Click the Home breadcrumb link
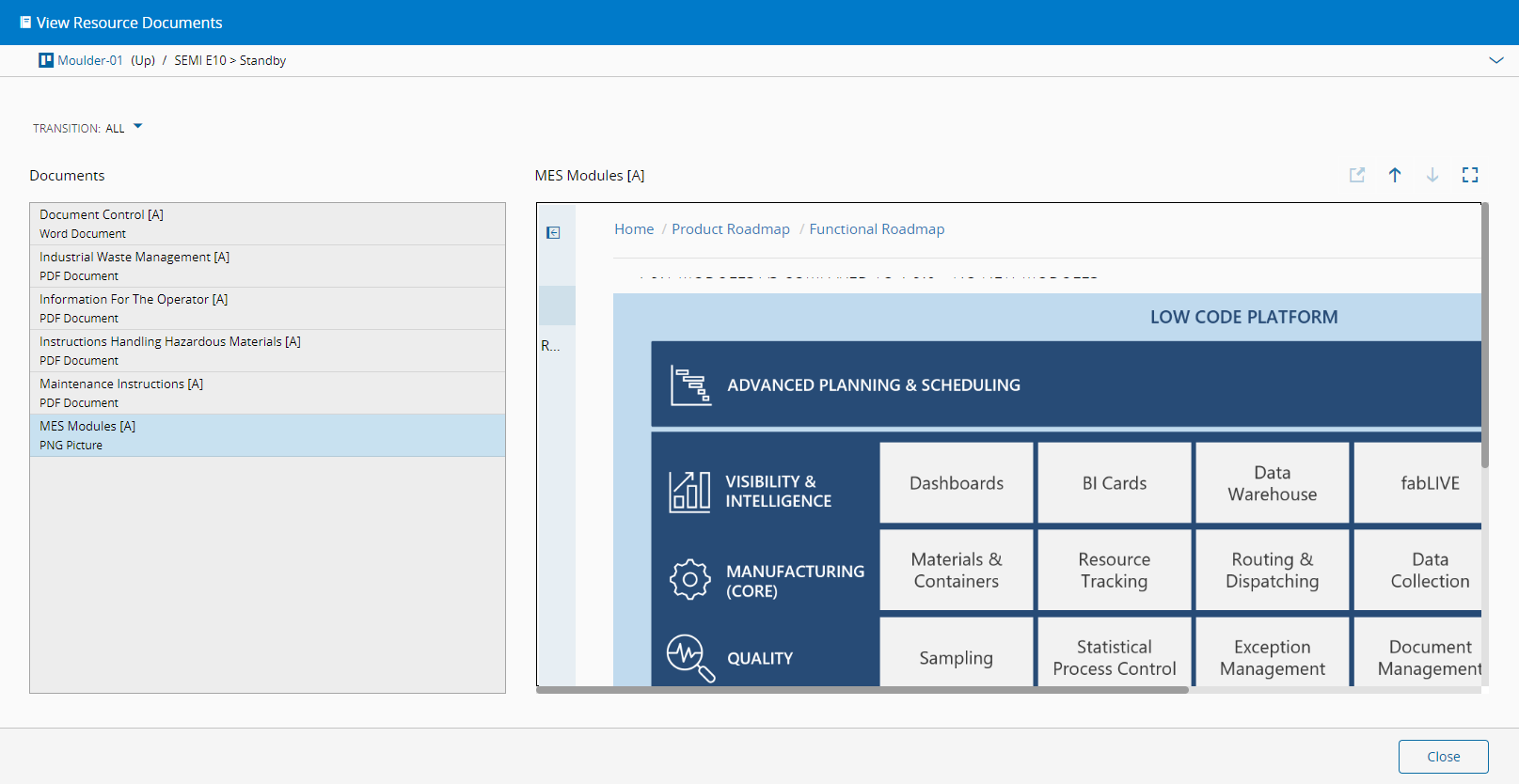This screenshot has width=1519, height=784. coord(634,229)
